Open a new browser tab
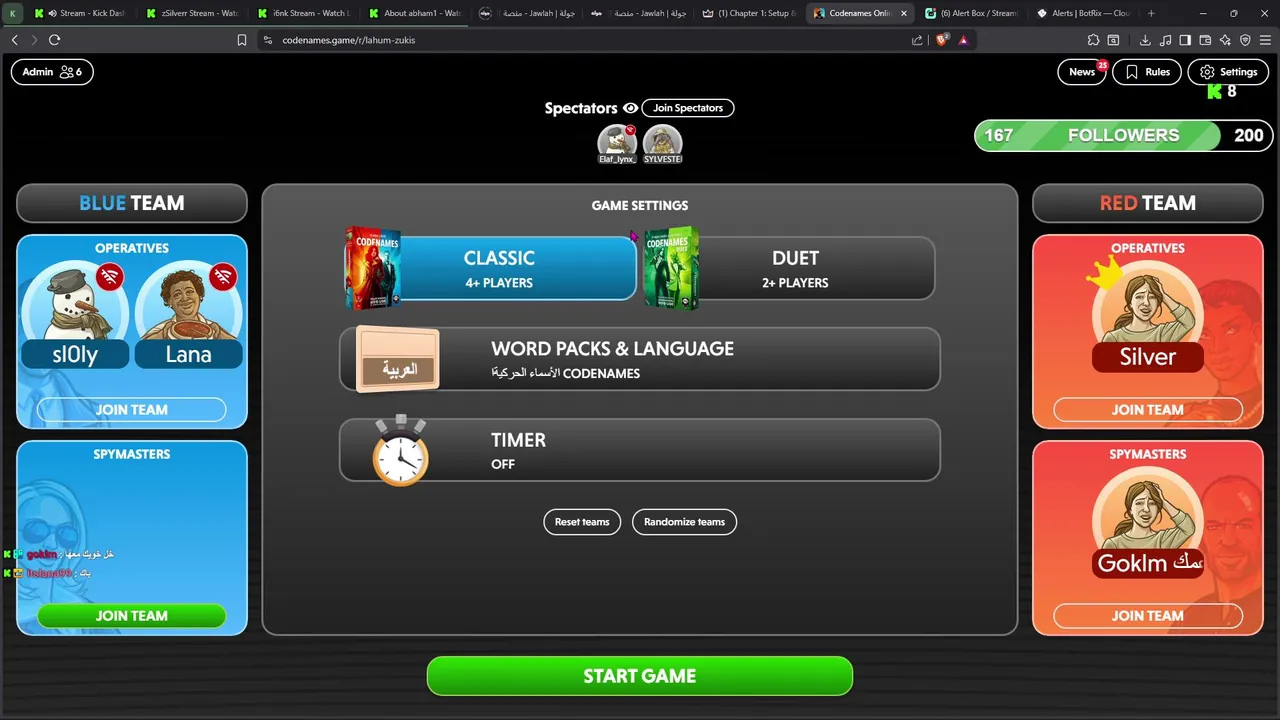This screenshot has width=1280, height=720. [1151, 13]
